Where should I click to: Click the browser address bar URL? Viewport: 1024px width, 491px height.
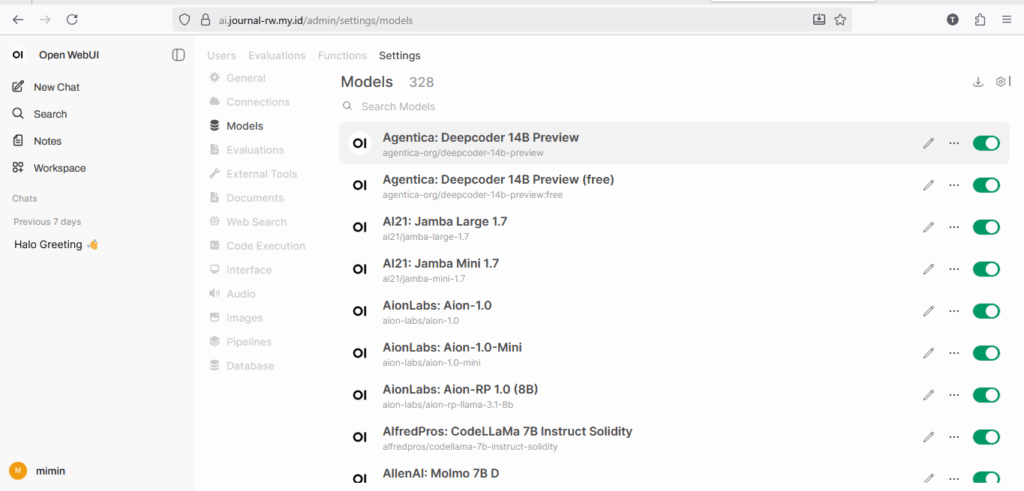(316, 20)
